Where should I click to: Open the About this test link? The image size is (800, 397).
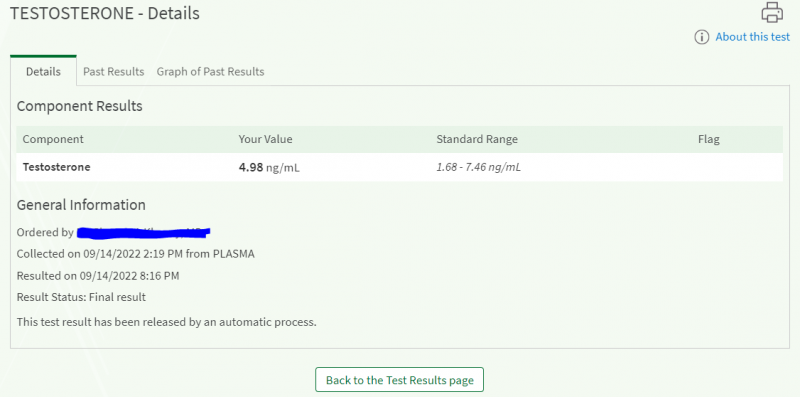click(753, 37)
